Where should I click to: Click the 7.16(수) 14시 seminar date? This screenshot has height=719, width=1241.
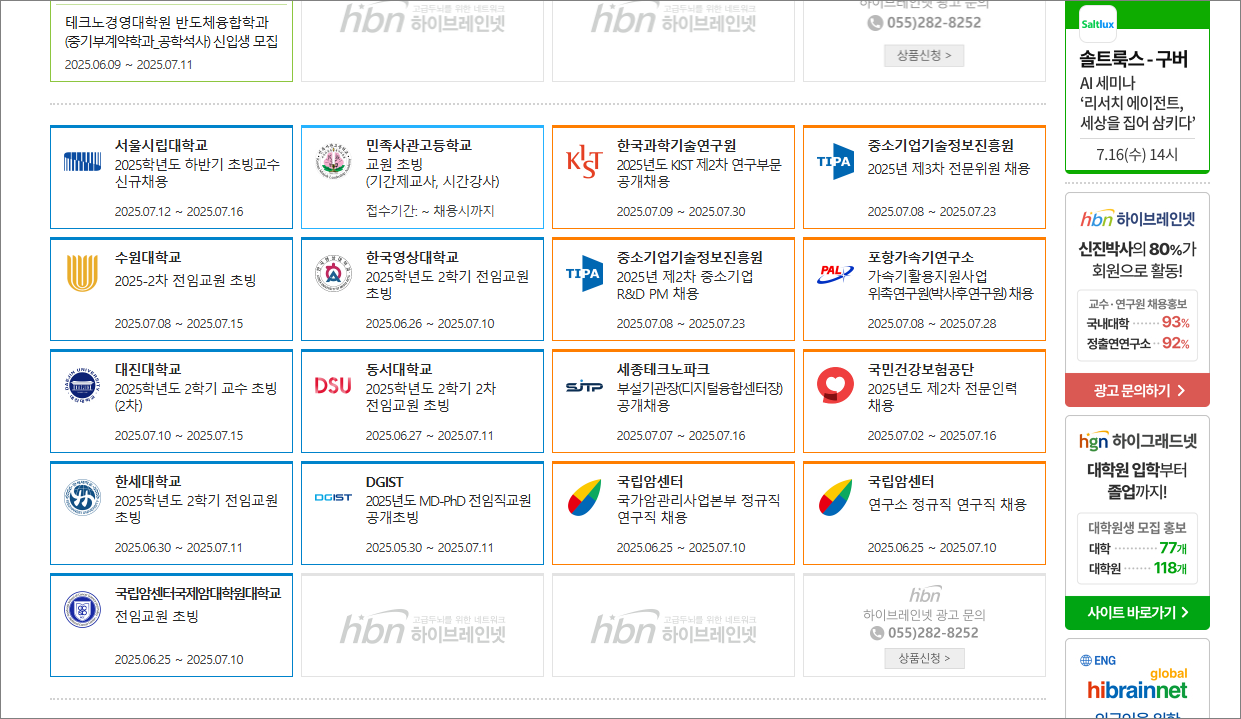click(1137, 154)
